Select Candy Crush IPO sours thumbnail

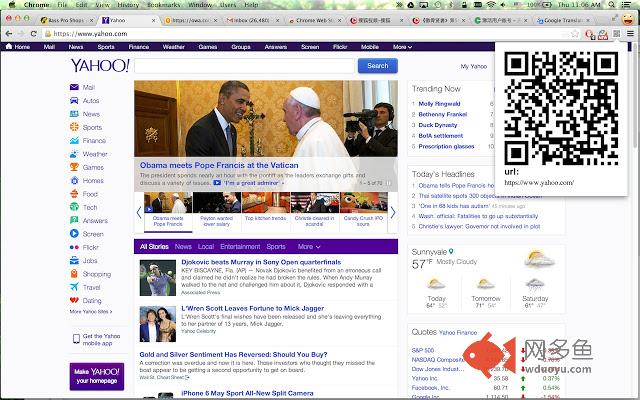tap(363, 209)
